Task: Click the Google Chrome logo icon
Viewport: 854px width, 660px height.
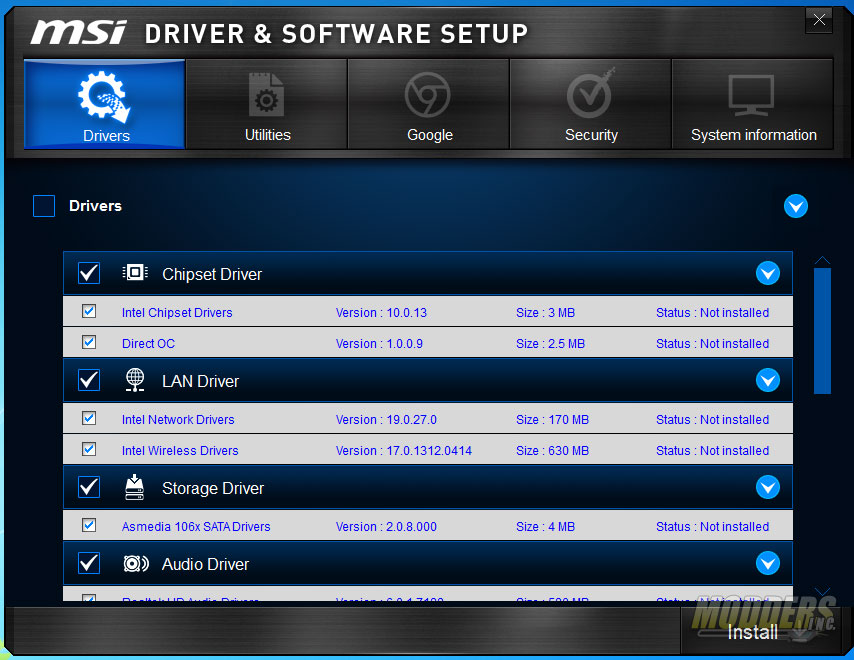Action: (428, 95)
